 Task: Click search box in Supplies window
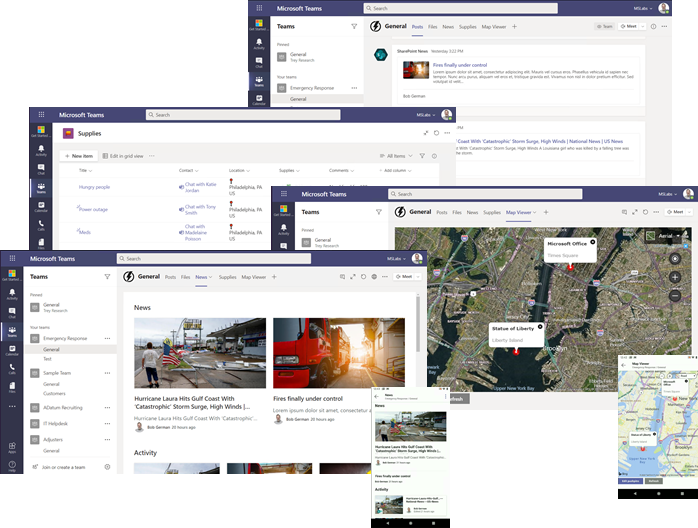pos(243,115)
